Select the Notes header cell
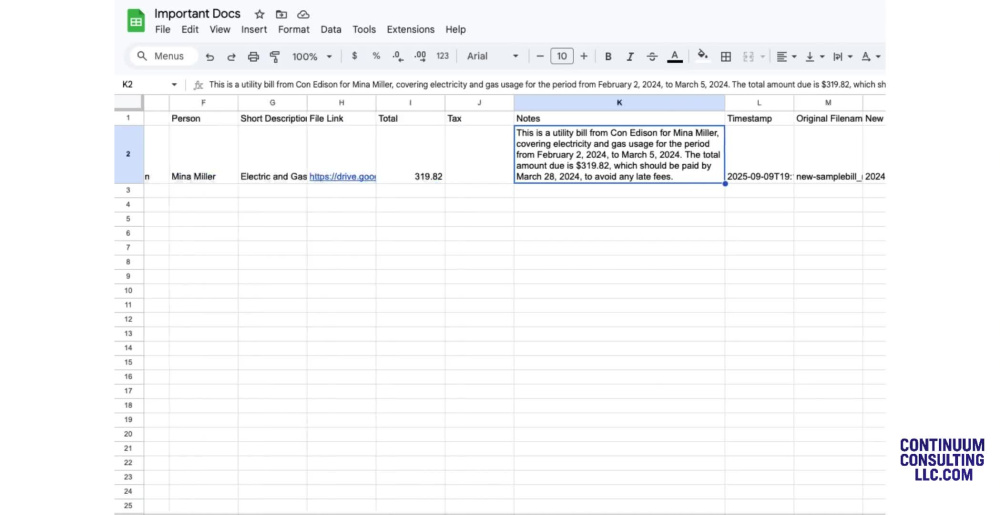This screenshot has height=515, width=1000. [619, 118]
